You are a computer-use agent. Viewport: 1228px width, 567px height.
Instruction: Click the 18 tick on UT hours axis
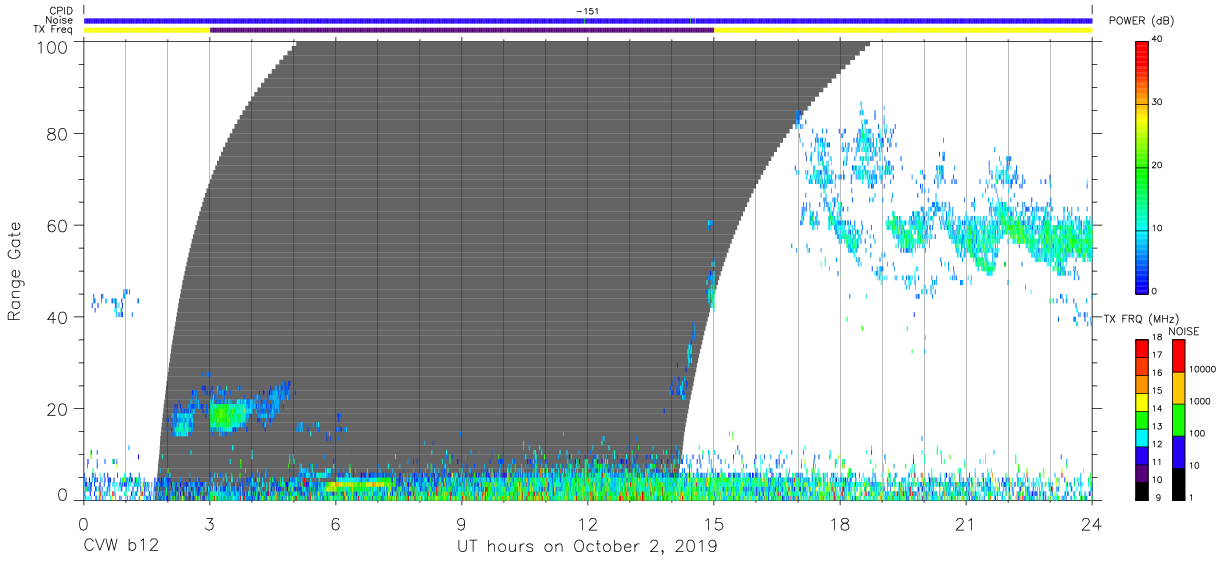pos(840,524)
